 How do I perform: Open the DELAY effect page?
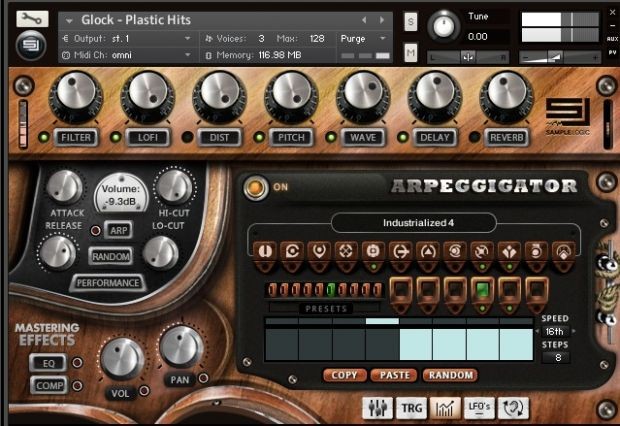tap(435, 138)
